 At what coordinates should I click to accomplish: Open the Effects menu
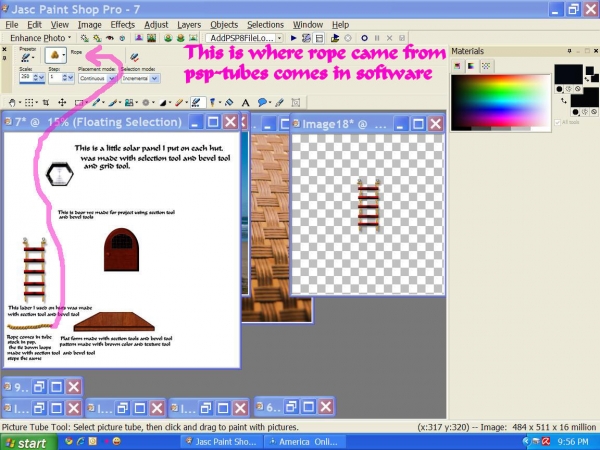122,25
